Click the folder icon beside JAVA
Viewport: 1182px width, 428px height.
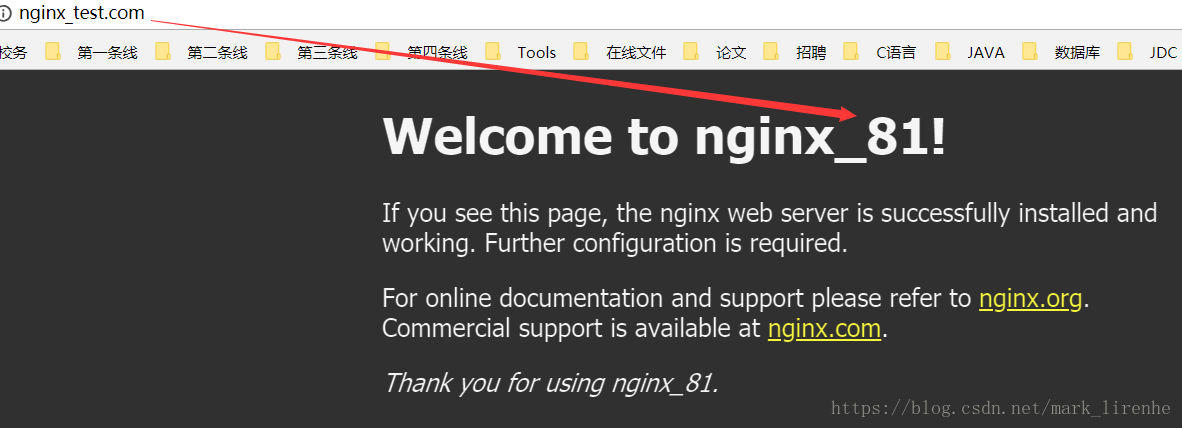[943, 51]
